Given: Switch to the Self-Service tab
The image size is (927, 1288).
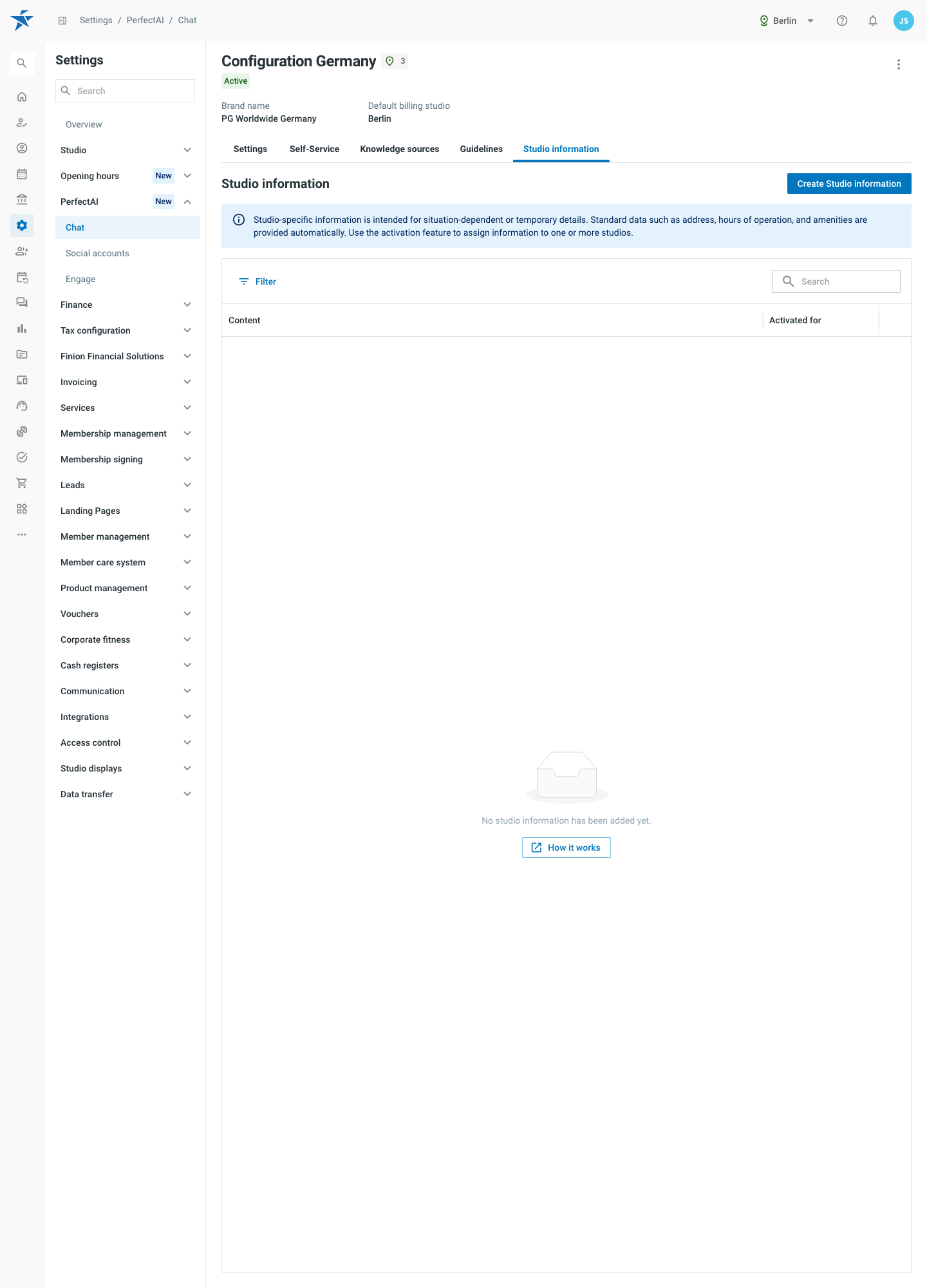Looking at the screenshot, I should pyautogui.click(x=314, y=149).
